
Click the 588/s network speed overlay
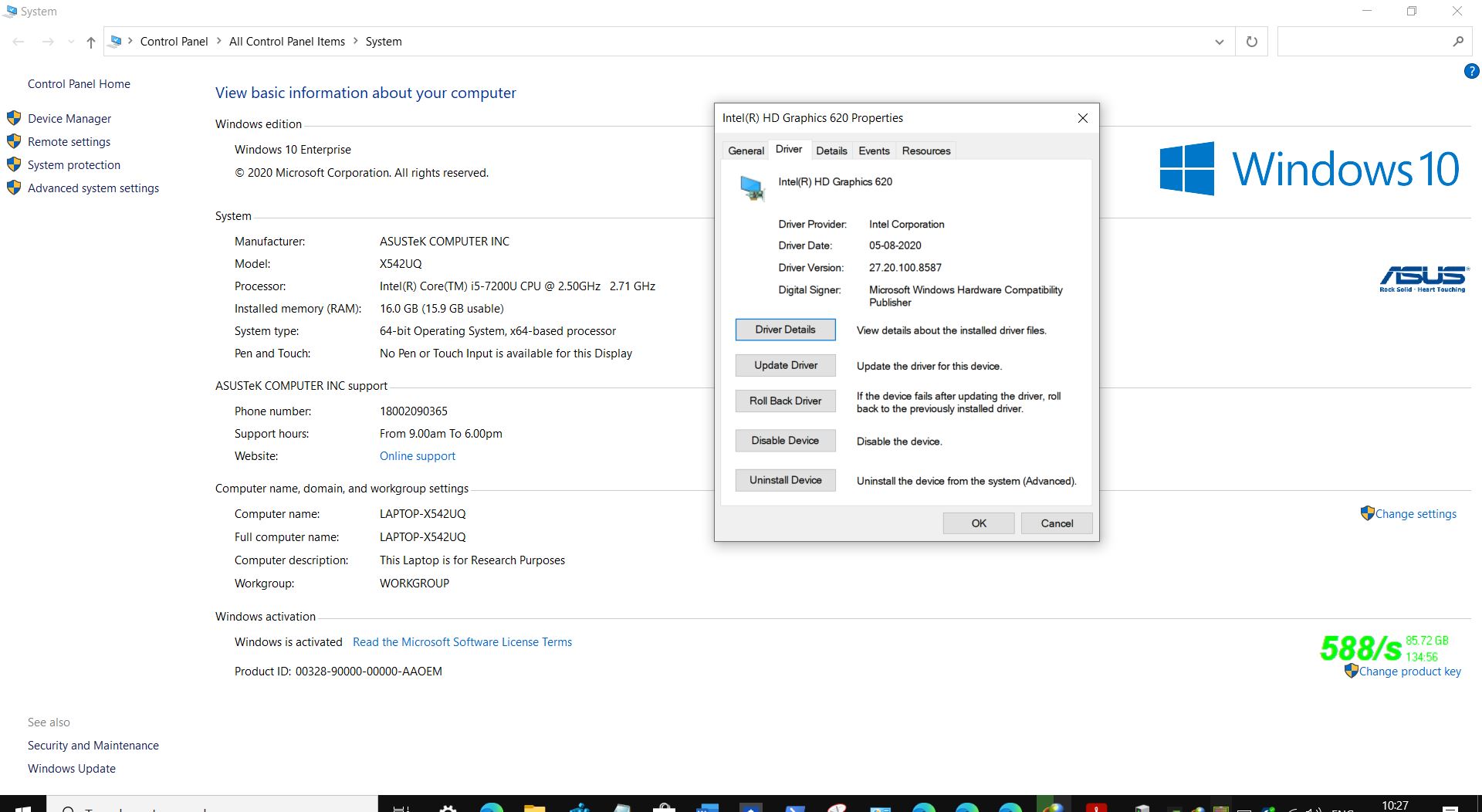tap(1360, 648)
